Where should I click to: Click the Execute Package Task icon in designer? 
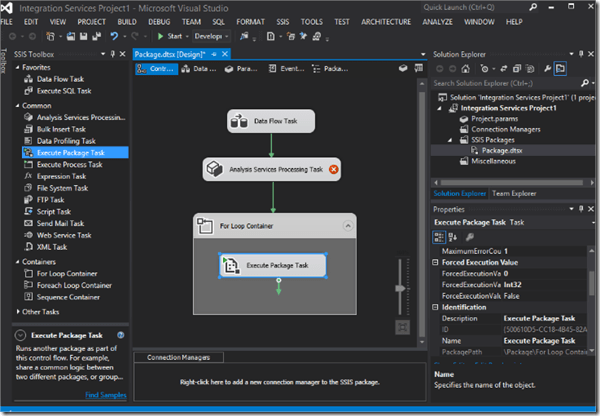click(232, 266)
